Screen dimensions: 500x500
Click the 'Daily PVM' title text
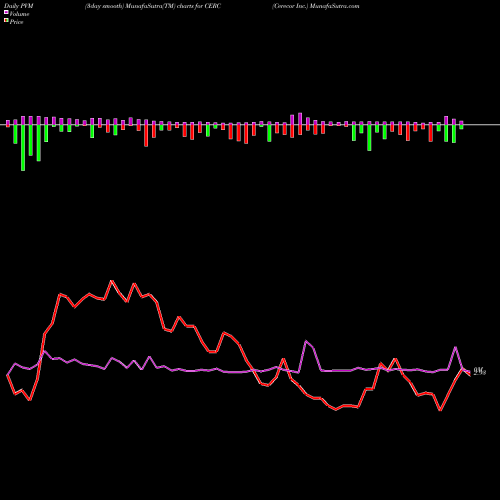point(19,6)
